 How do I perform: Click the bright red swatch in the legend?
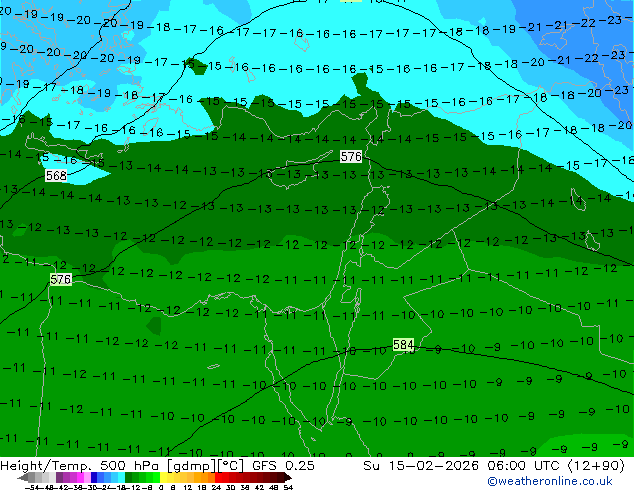tap(218, 477)
